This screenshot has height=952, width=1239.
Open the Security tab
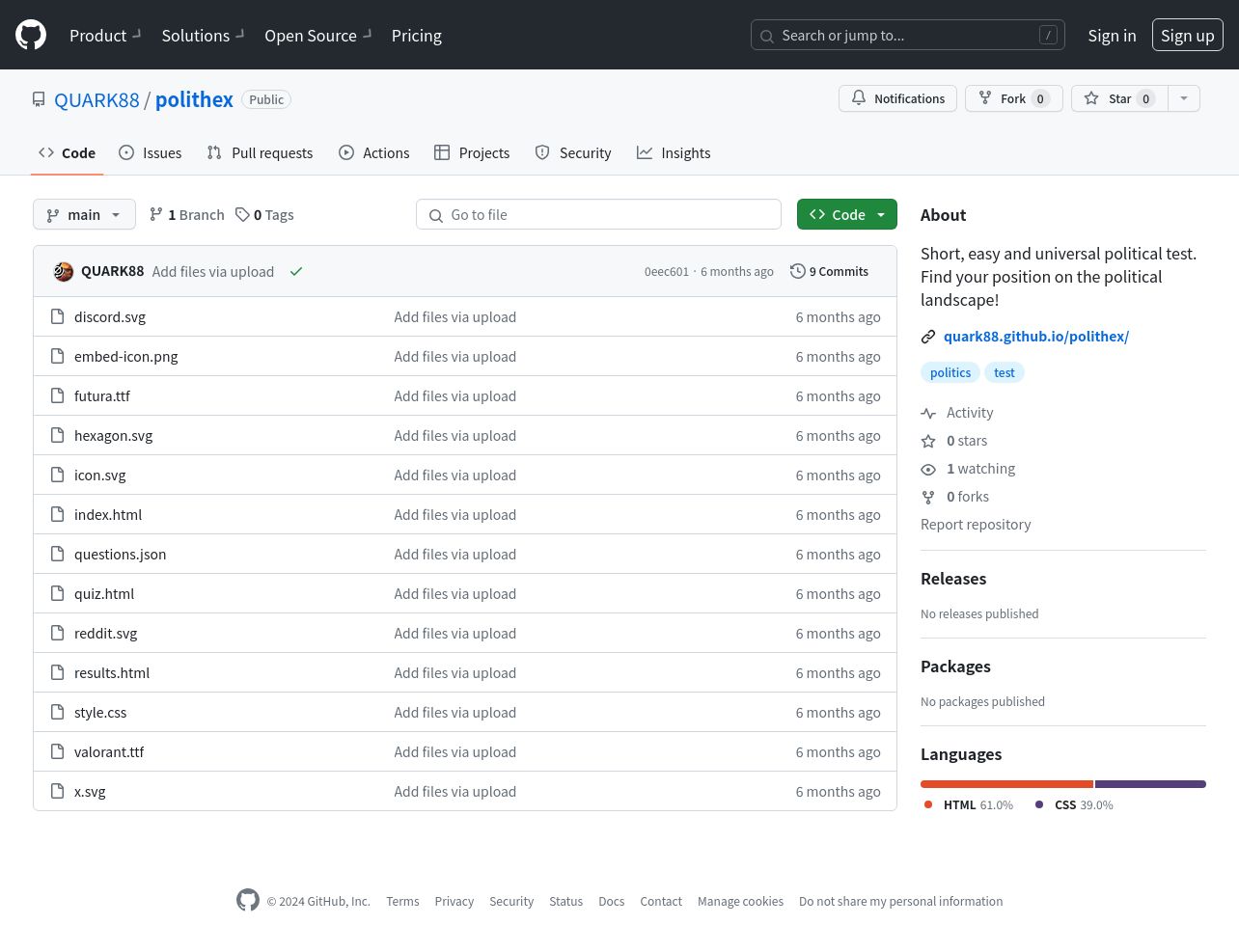573,152
